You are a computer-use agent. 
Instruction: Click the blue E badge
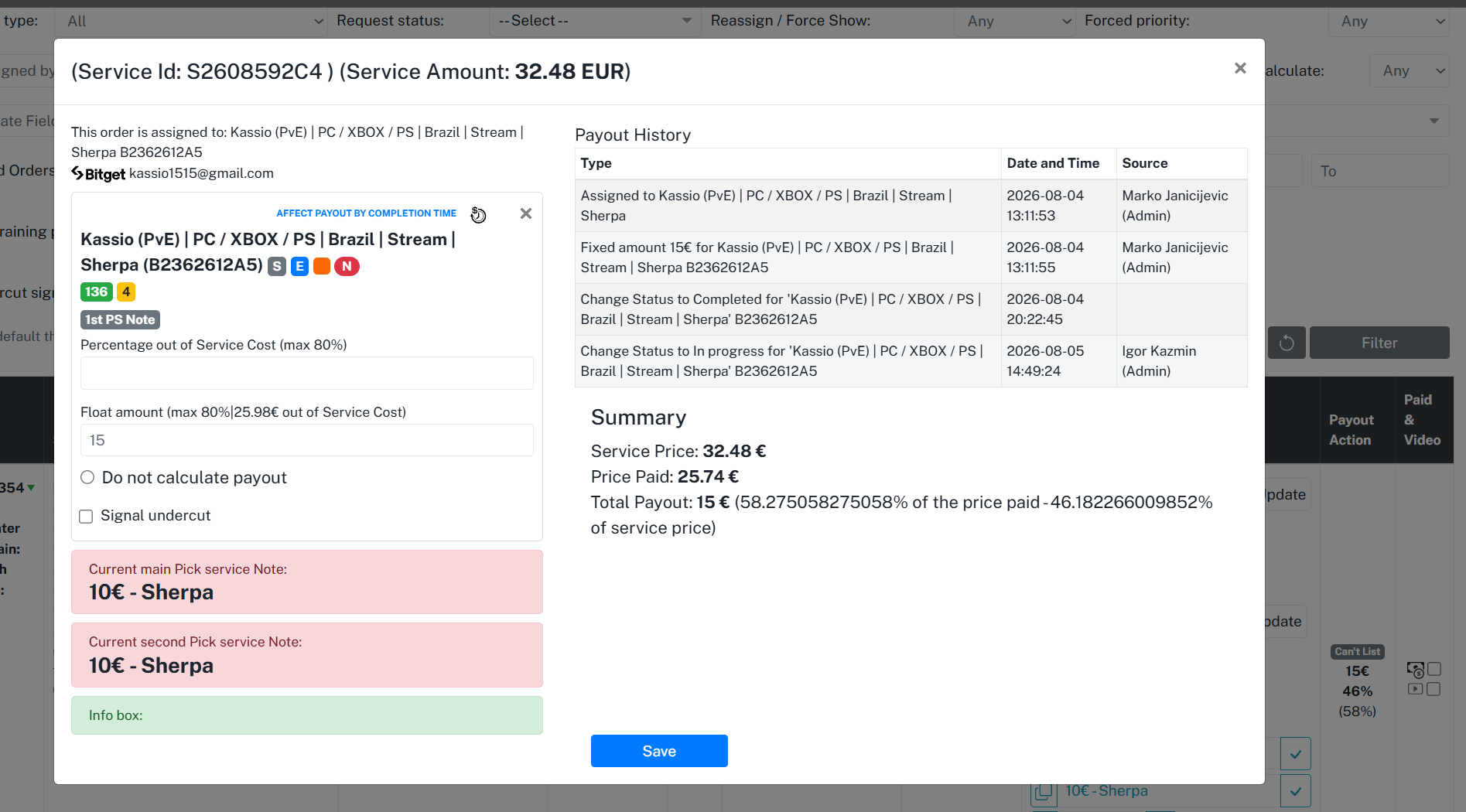tap(299, 266)
